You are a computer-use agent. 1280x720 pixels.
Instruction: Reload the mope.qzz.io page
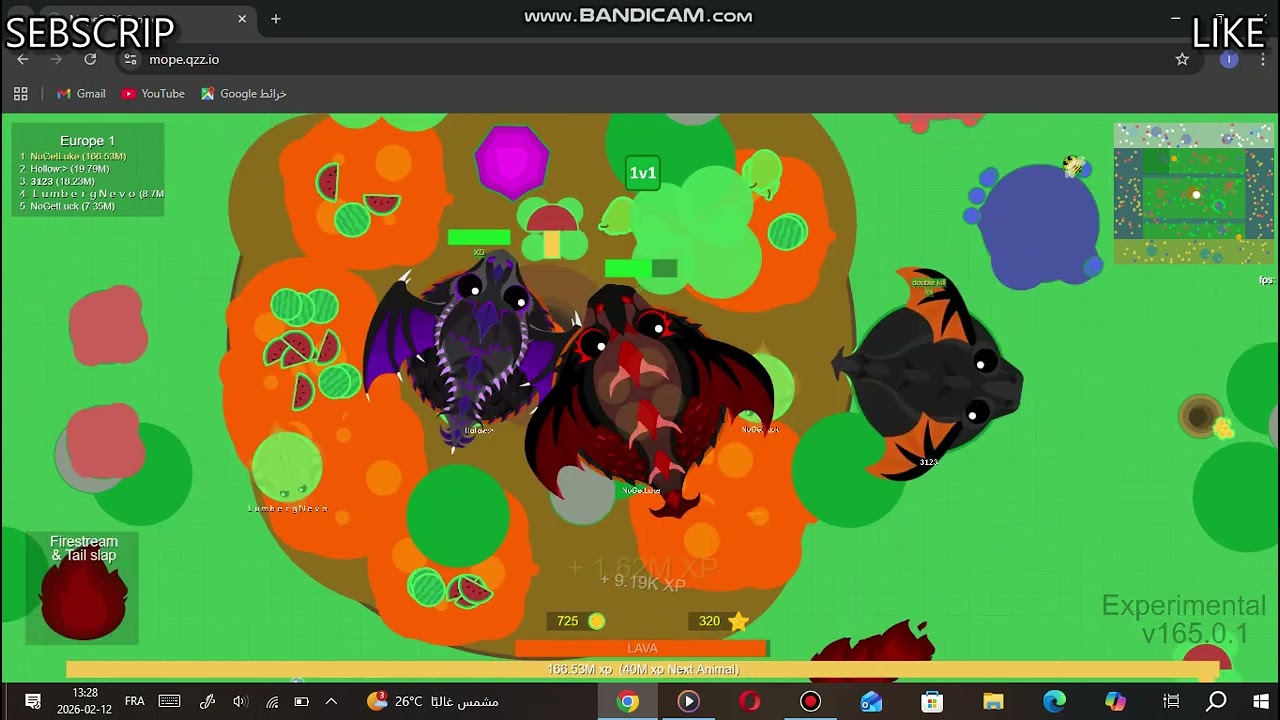coord(90,59)
